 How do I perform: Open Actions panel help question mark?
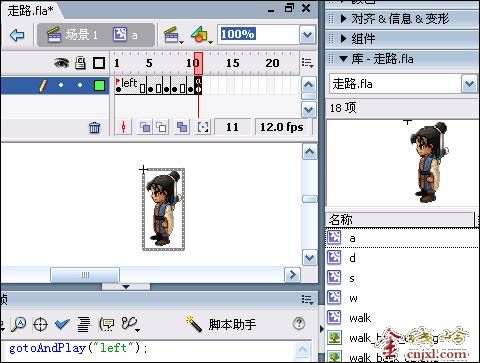pyautogui.click(x=299, y=324)
